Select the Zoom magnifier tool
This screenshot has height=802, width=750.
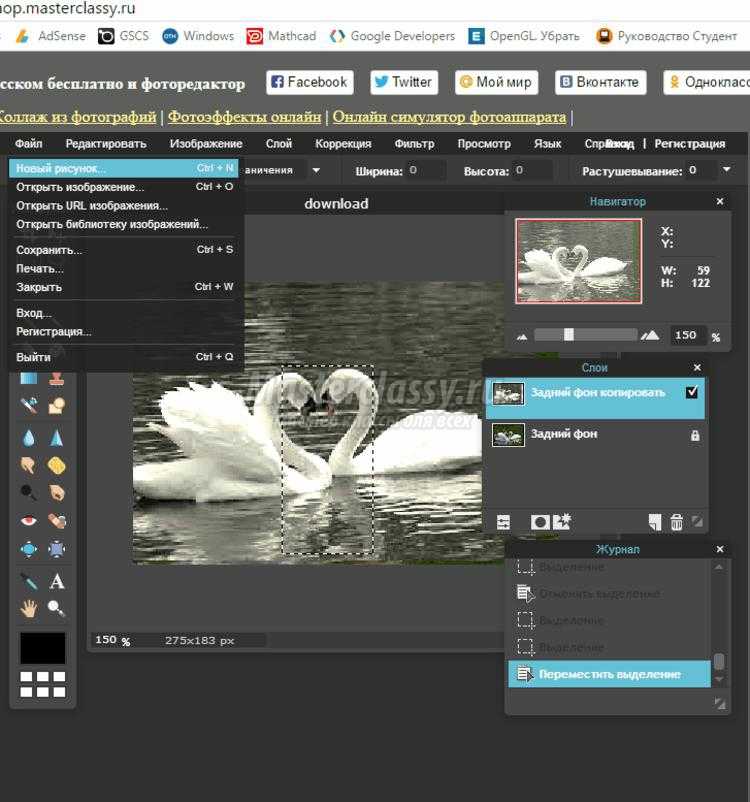point(57,608)
